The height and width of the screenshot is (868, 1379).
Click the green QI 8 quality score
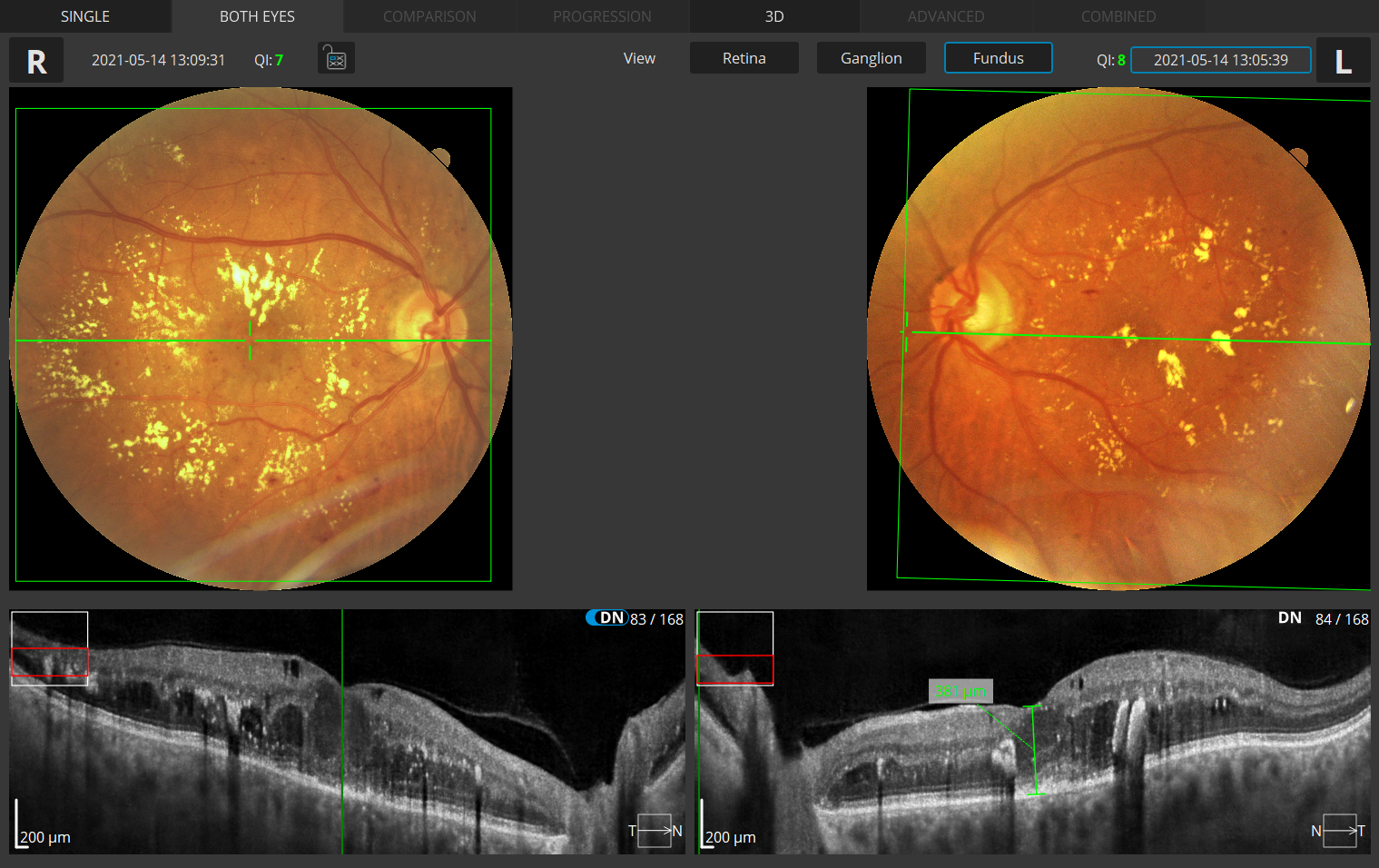pos(1121,61)
